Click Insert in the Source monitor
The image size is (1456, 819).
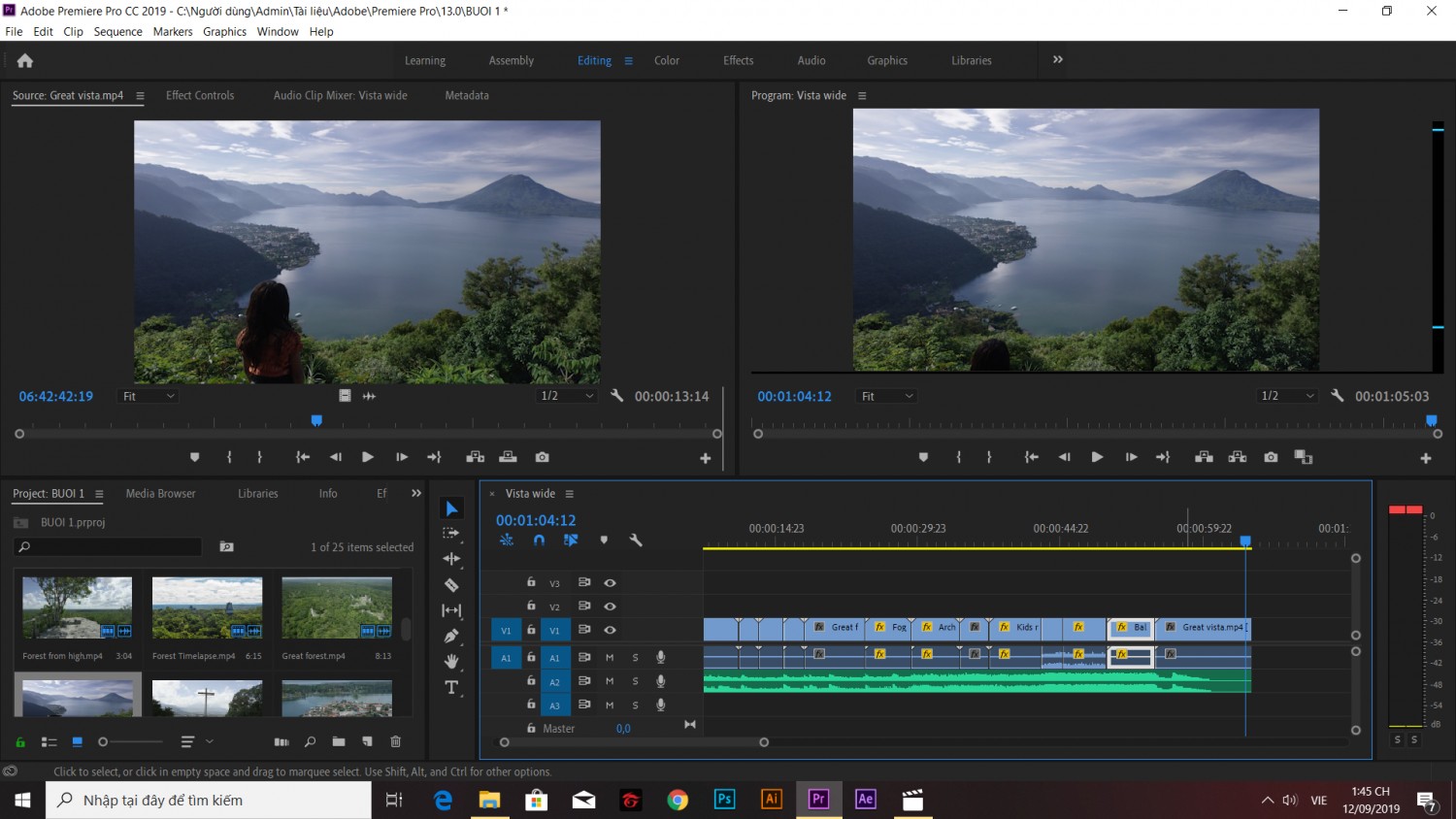tap(476, 457)
